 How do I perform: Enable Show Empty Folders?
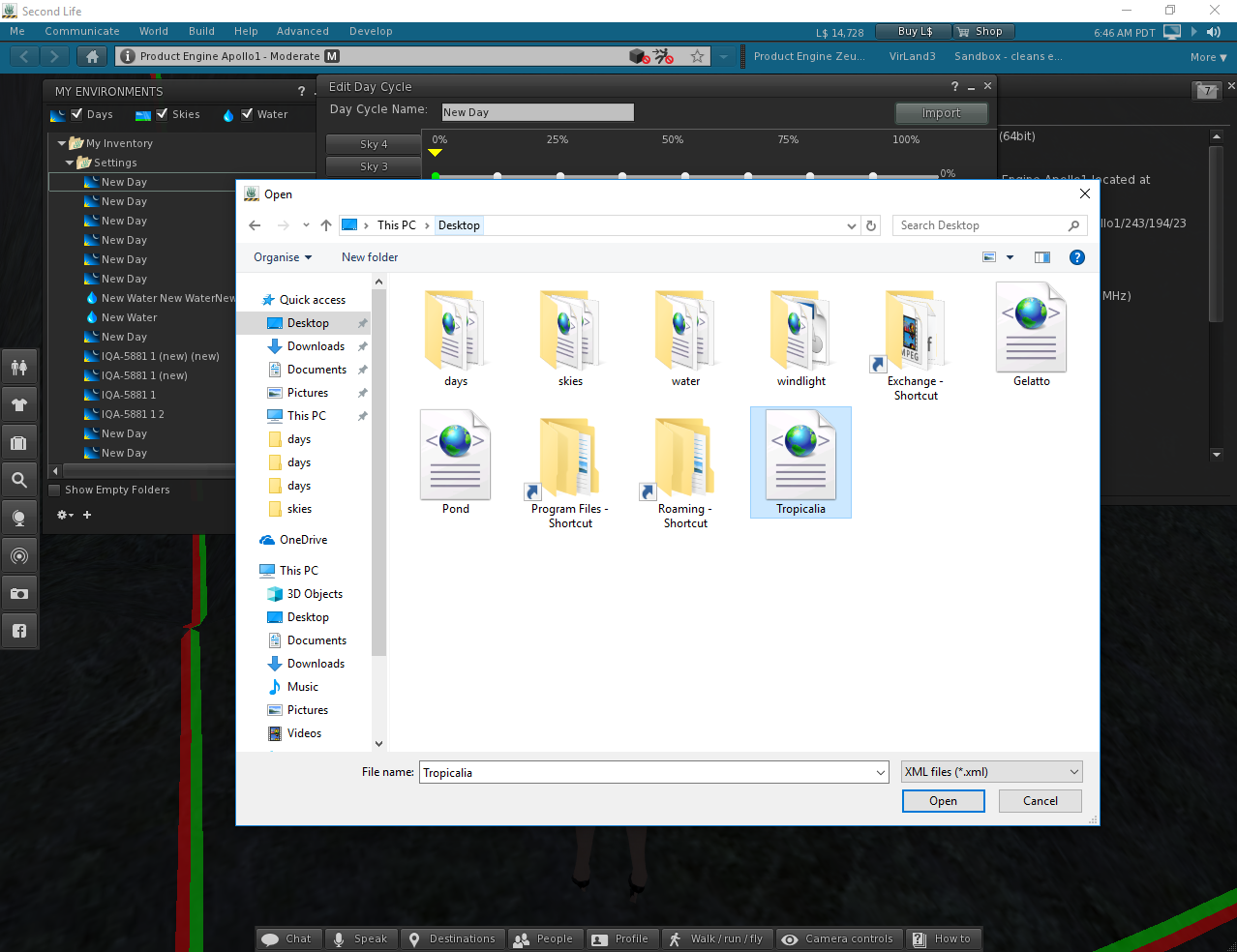pos(54,490)
